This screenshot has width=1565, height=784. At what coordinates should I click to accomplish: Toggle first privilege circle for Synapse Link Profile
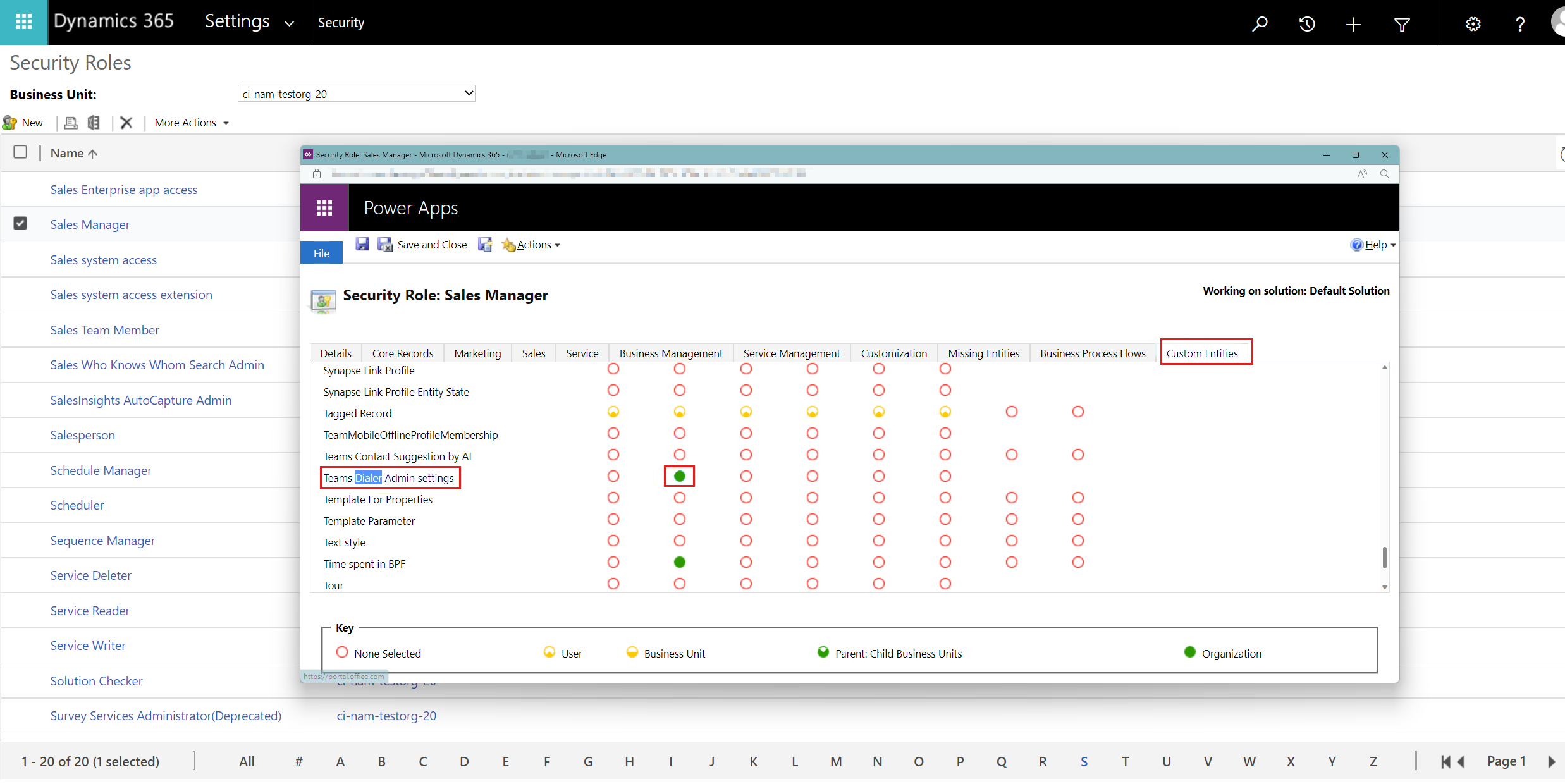click(x=613, y=369)
